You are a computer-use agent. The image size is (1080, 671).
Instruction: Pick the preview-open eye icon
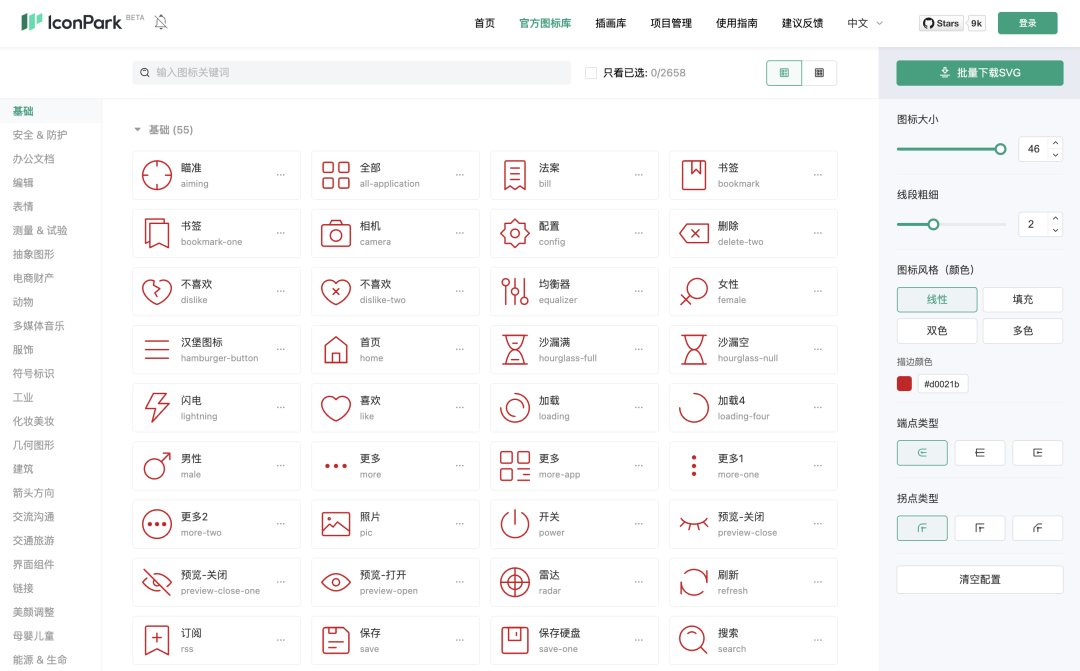pyautogui.click(x=335, y=582)
